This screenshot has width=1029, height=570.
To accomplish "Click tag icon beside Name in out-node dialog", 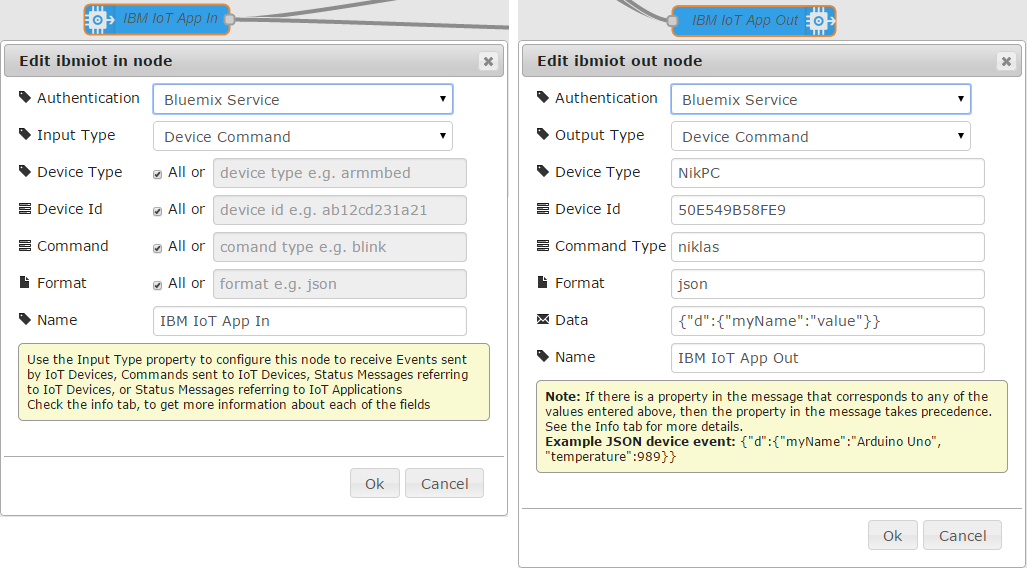I will 543,356.
